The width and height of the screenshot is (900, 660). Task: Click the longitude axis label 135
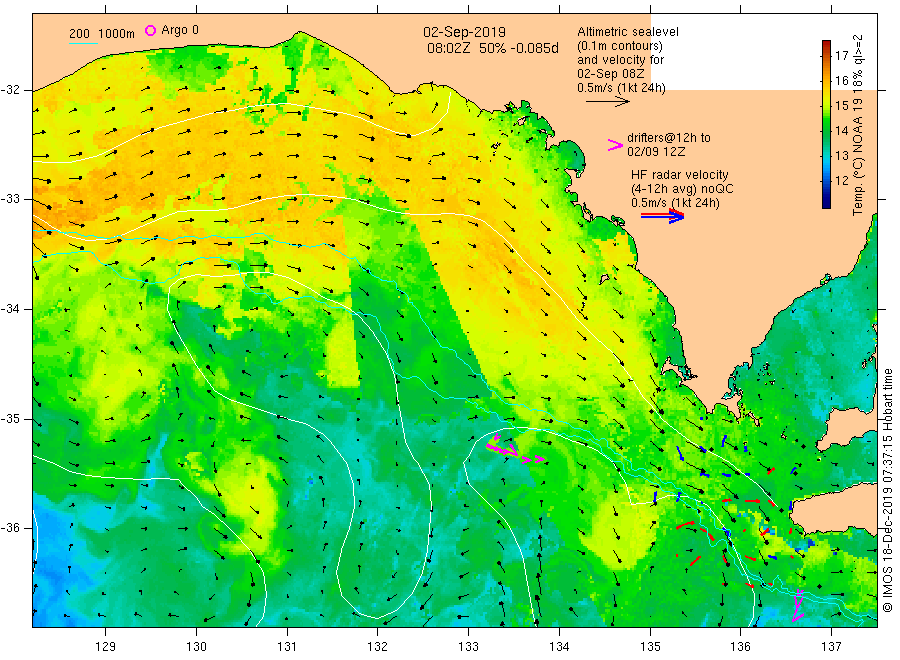click(x=650, y=647)
